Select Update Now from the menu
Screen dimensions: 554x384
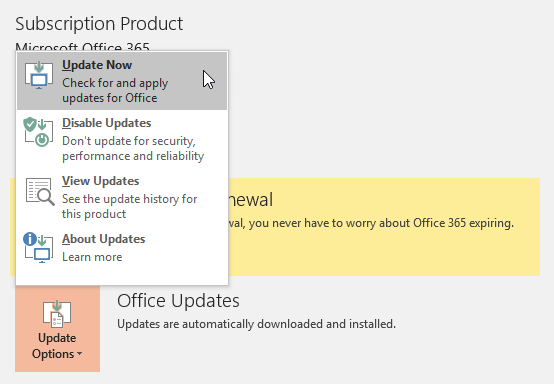122,81
